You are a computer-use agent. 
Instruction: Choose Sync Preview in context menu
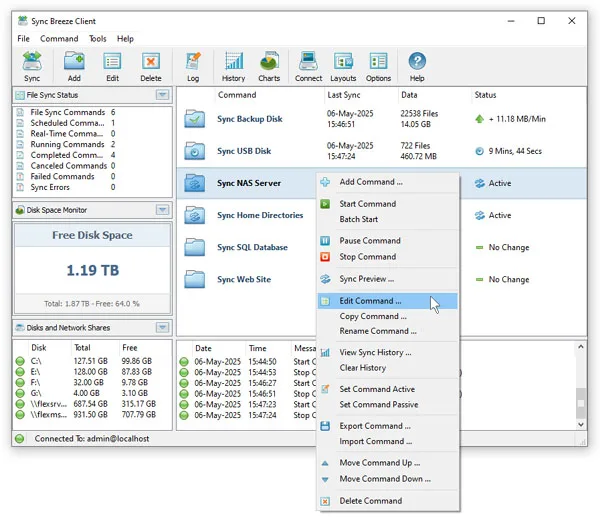[x=388, y=279]
